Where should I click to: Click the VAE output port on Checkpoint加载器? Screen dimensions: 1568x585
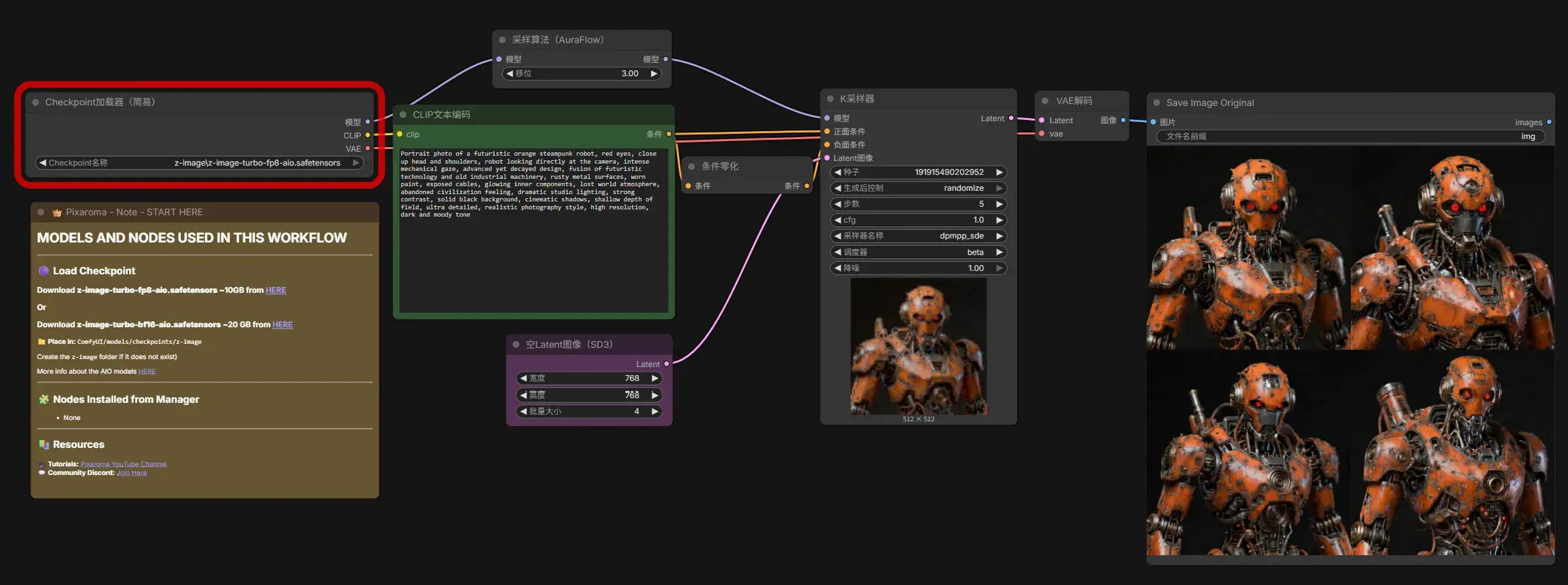368,148
